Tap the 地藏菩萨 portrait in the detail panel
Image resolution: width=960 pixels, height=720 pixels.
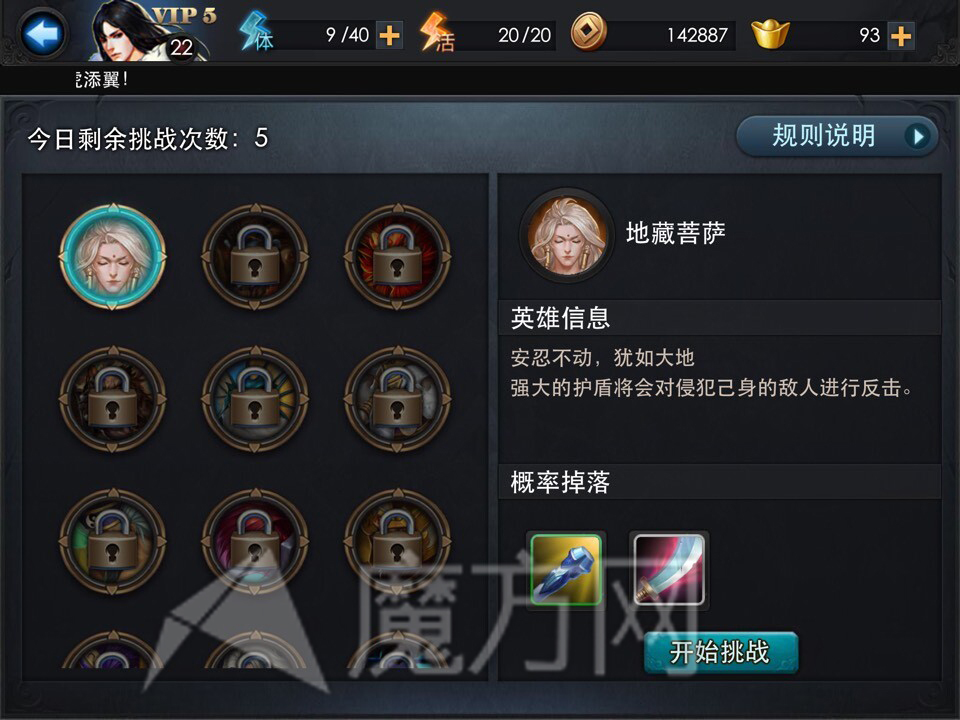point(566,234)
